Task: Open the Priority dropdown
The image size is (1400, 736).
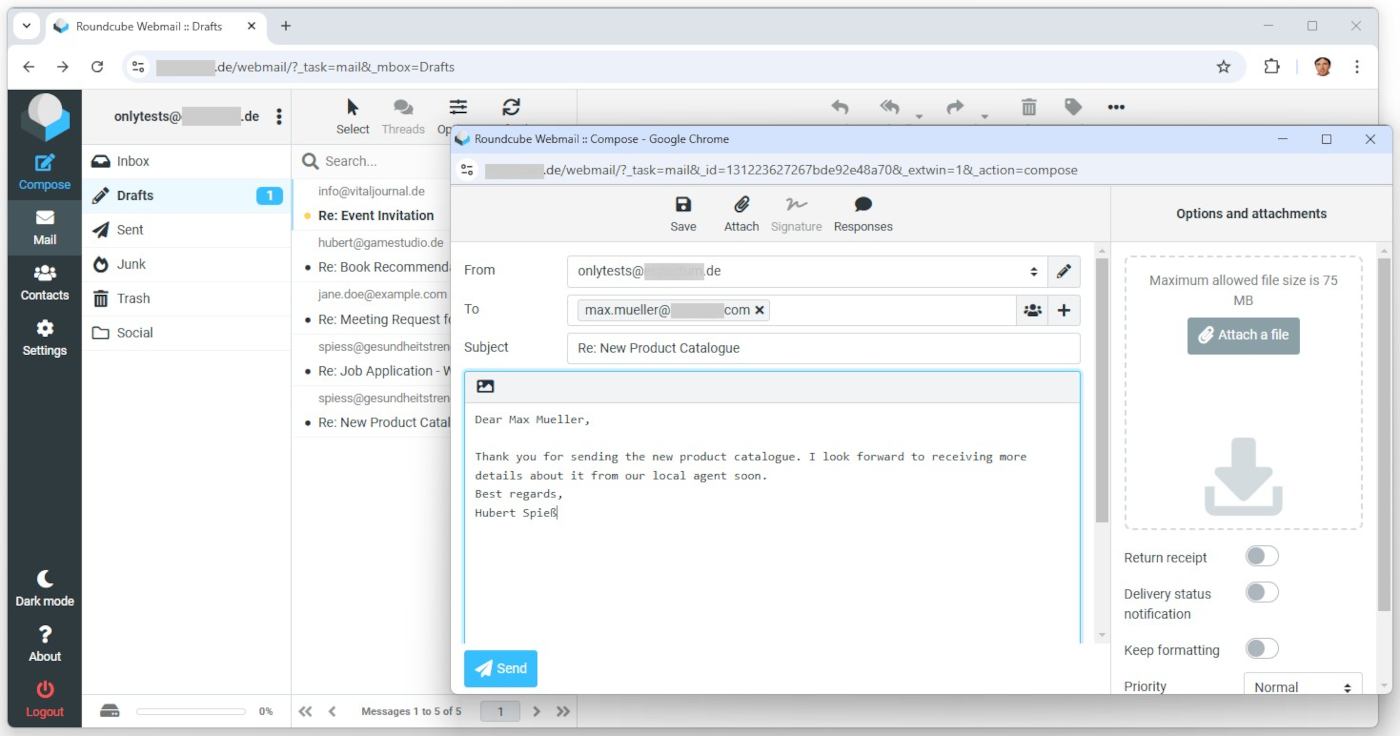Action: (1301, 686)
